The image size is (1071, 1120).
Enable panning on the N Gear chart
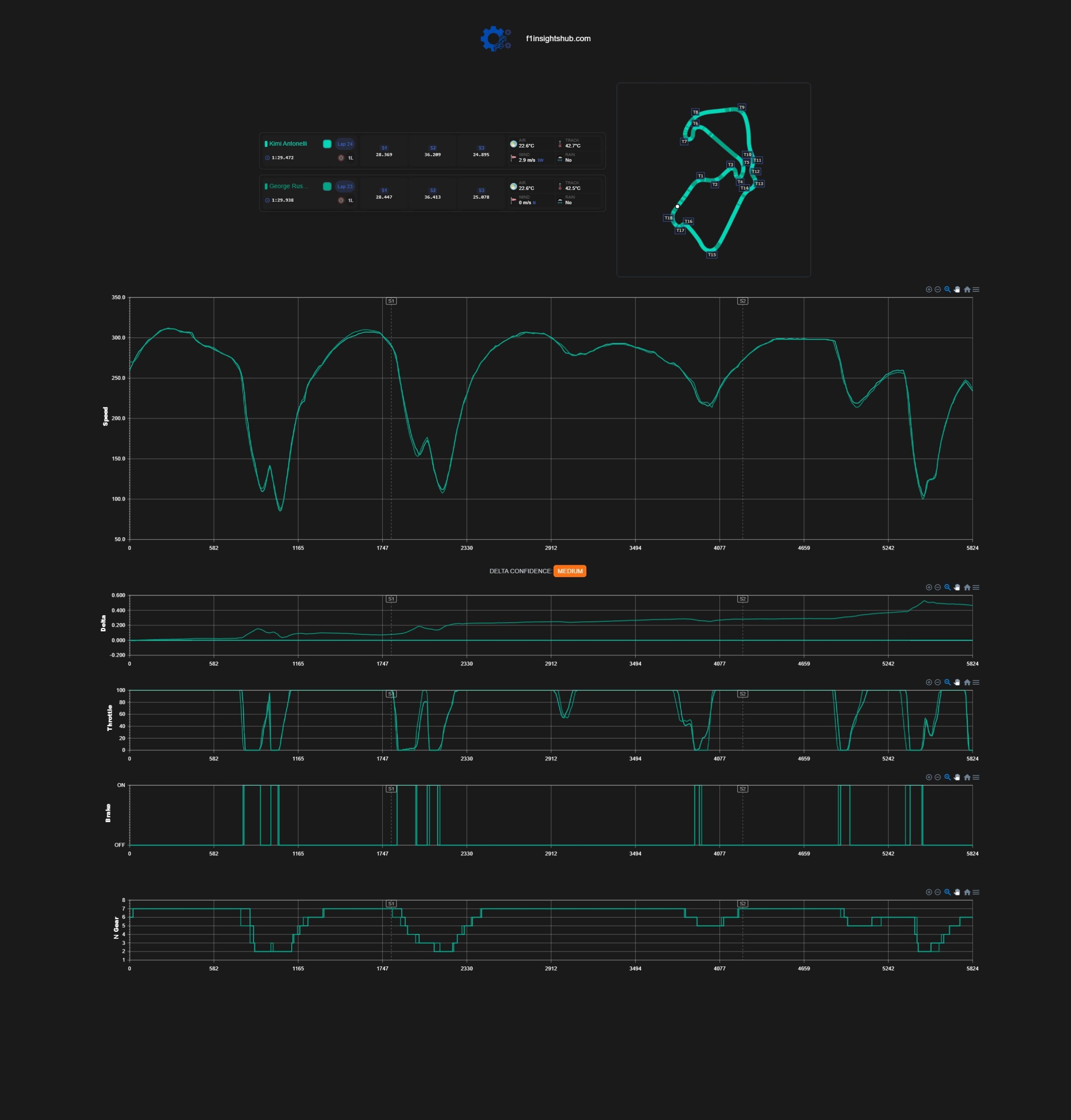[x=957, y=892]
